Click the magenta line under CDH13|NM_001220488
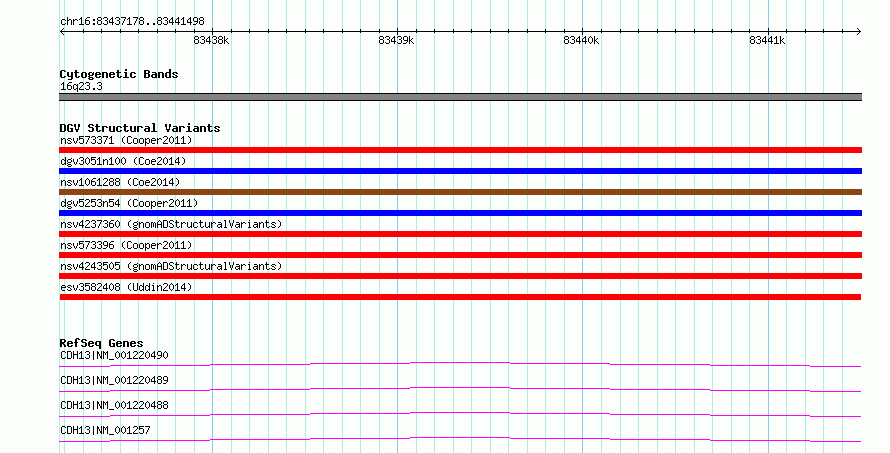The image size is (890, 453). click(460, 414)
